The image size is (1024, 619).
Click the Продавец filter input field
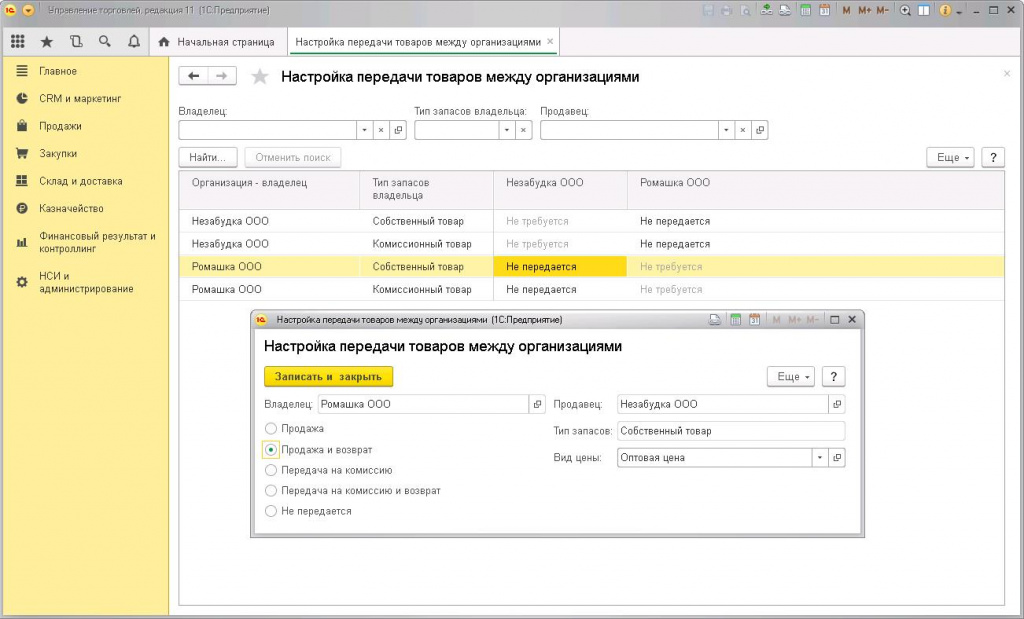[x=629, y=130]
